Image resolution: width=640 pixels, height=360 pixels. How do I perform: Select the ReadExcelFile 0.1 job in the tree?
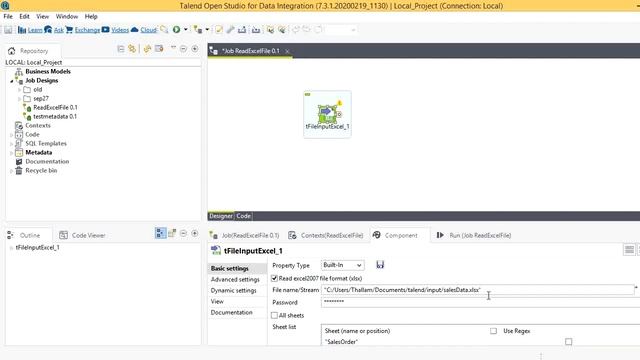55,107
